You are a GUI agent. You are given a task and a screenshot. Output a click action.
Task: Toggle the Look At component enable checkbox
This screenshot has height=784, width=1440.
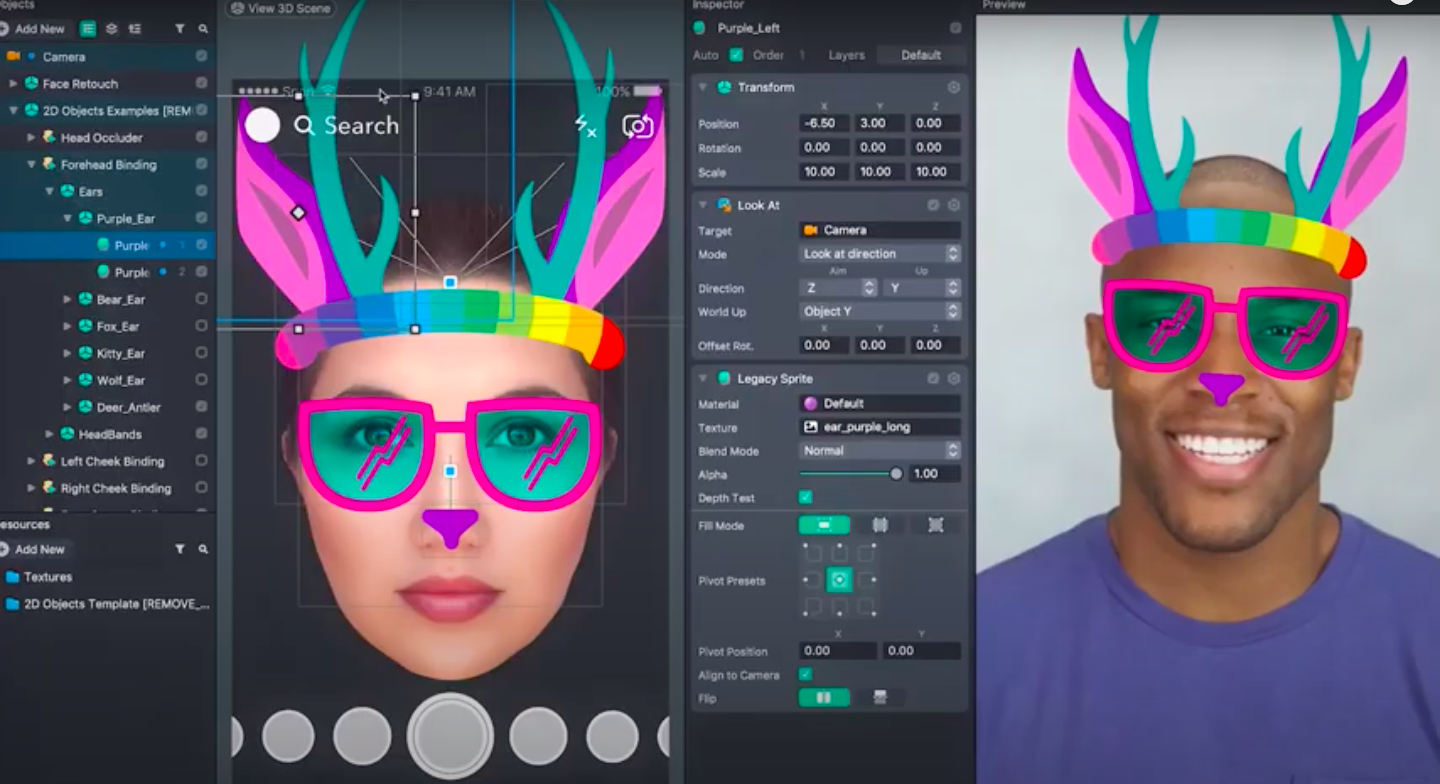click(x=933, y=205)
